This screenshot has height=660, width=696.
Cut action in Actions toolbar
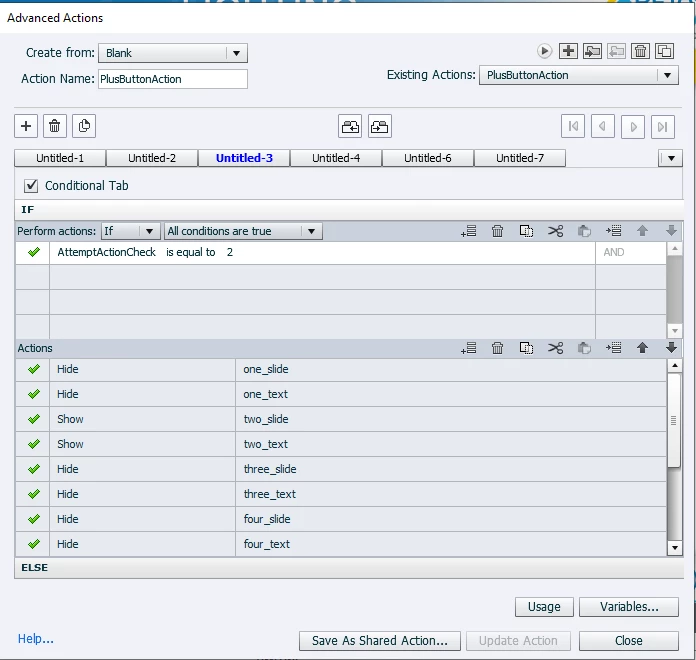tap(555, 348)
